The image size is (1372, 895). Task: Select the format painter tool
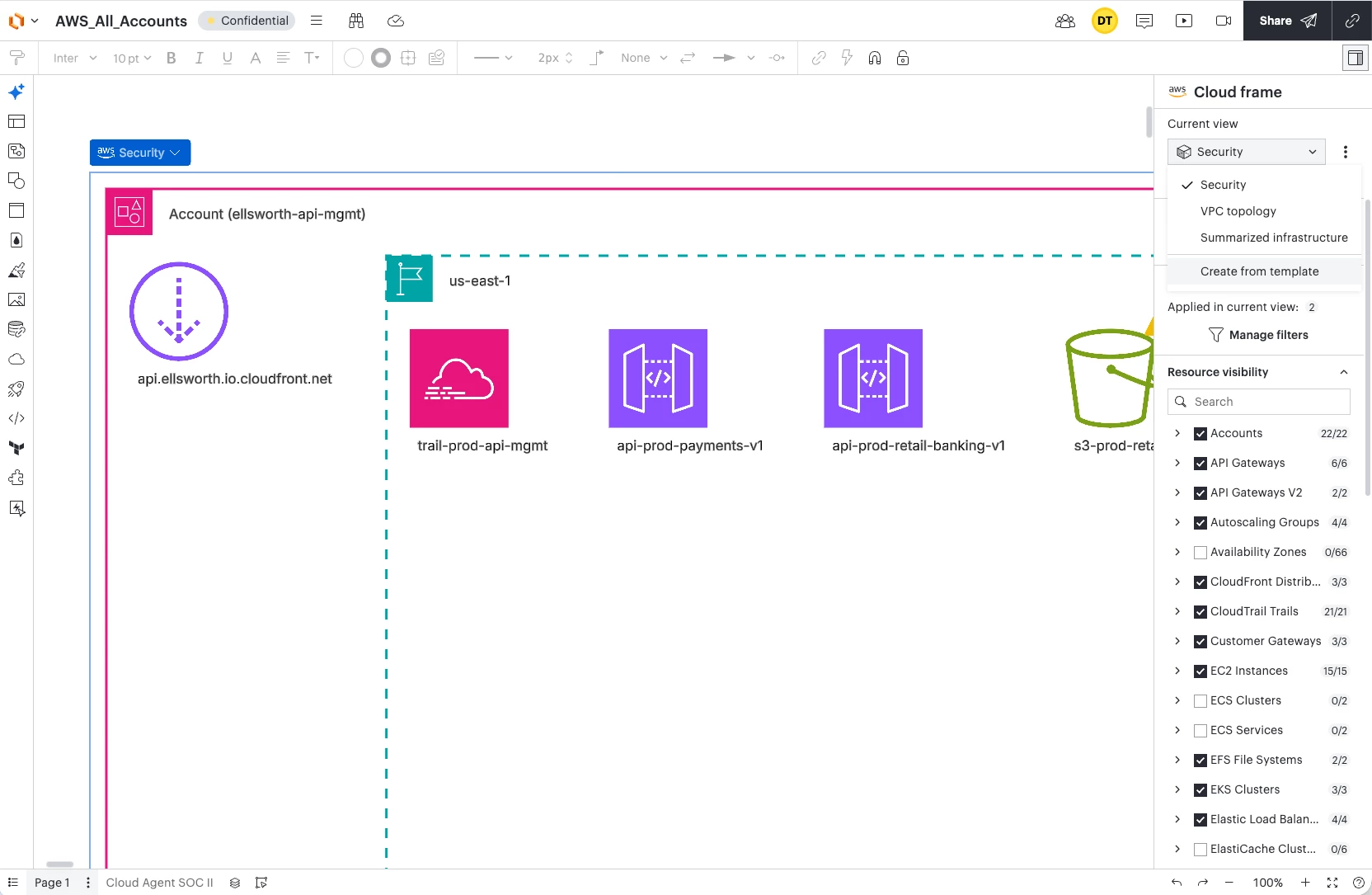pos(16,58)
